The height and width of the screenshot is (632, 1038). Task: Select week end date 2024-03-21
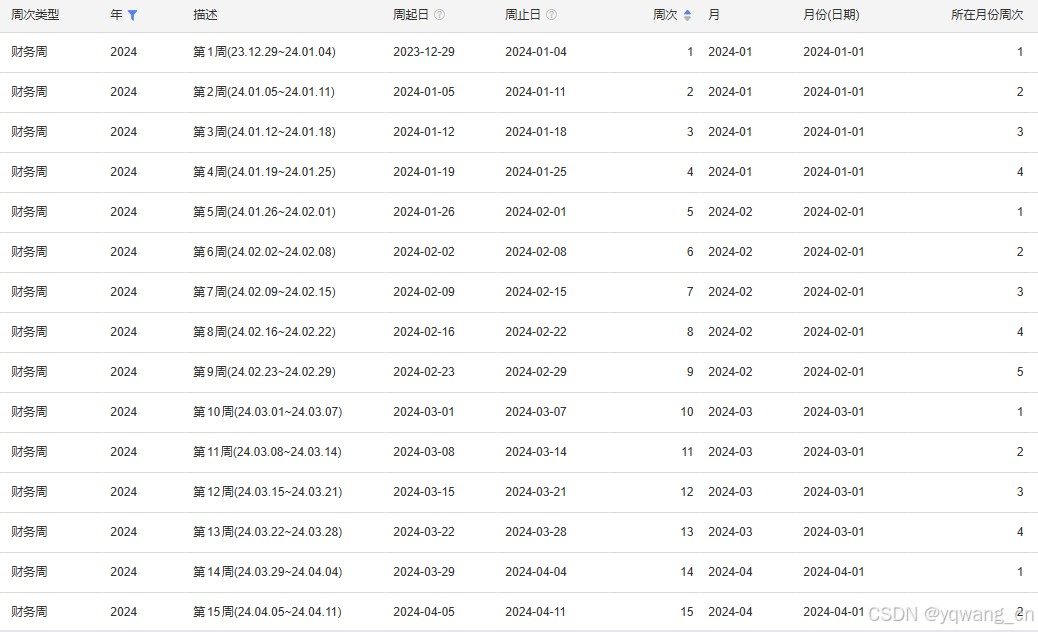[x=536, y=492]
